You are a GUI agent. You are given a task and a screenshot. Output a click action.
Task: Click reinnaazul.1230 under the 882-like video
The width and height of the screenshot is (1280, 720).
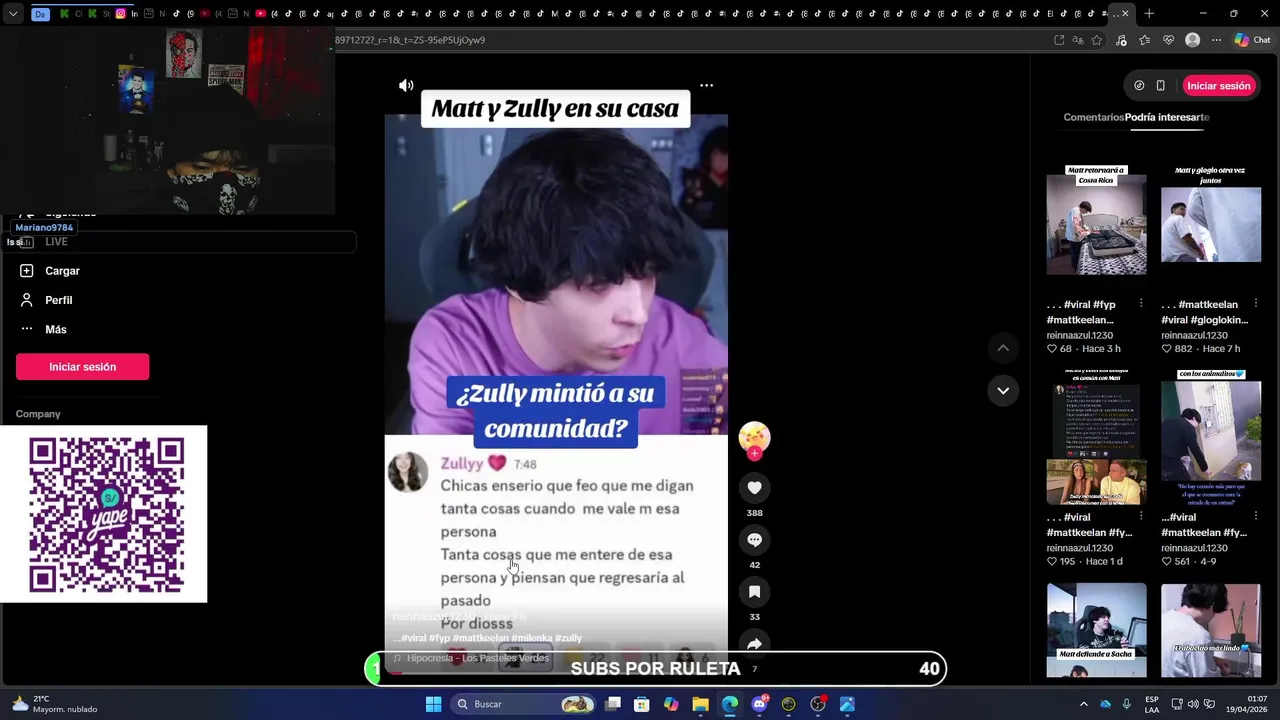[1194, 335]
